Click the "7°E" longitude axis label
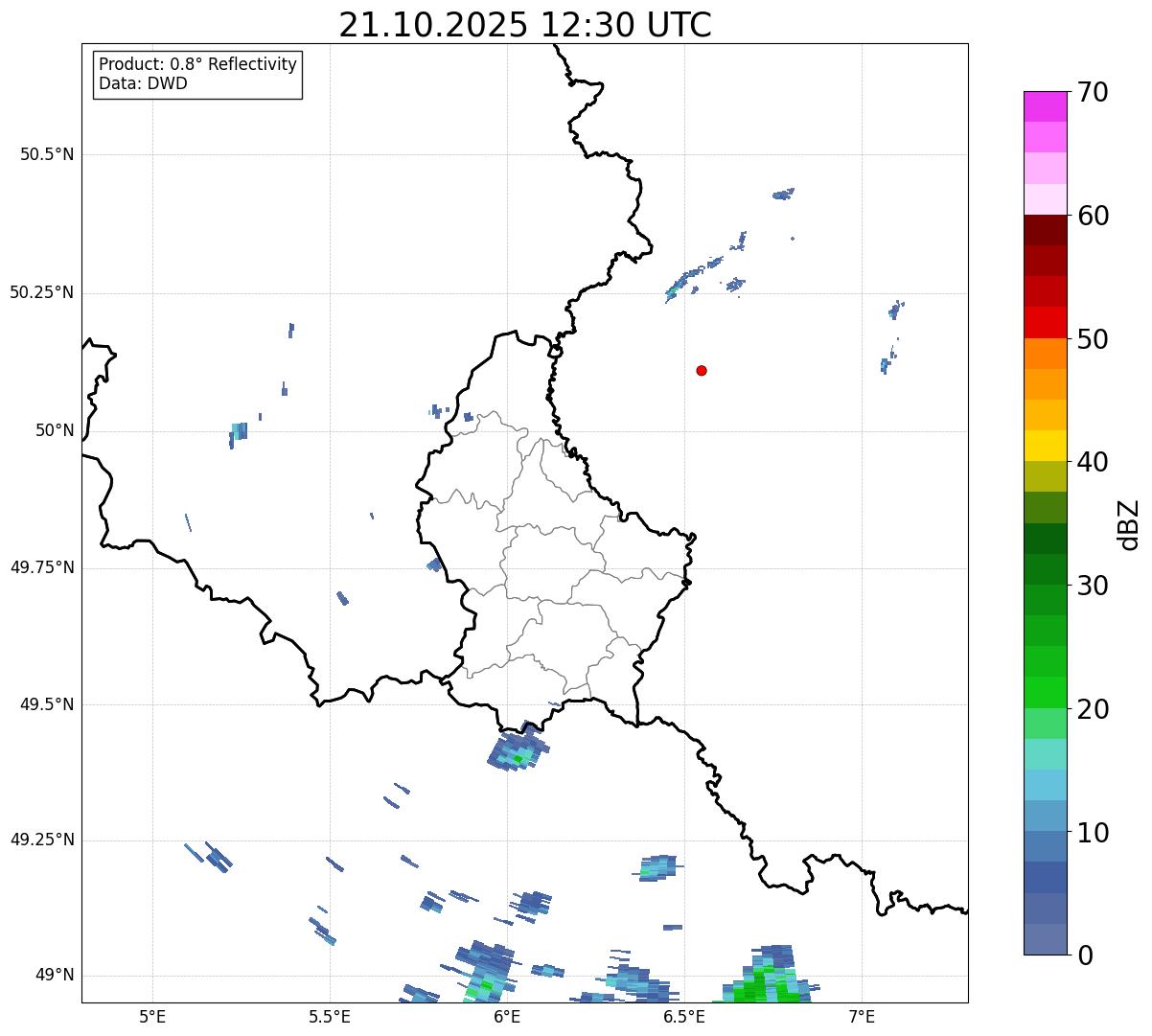Viewport: 1152px width, 1036px height. coord(862,1016)
